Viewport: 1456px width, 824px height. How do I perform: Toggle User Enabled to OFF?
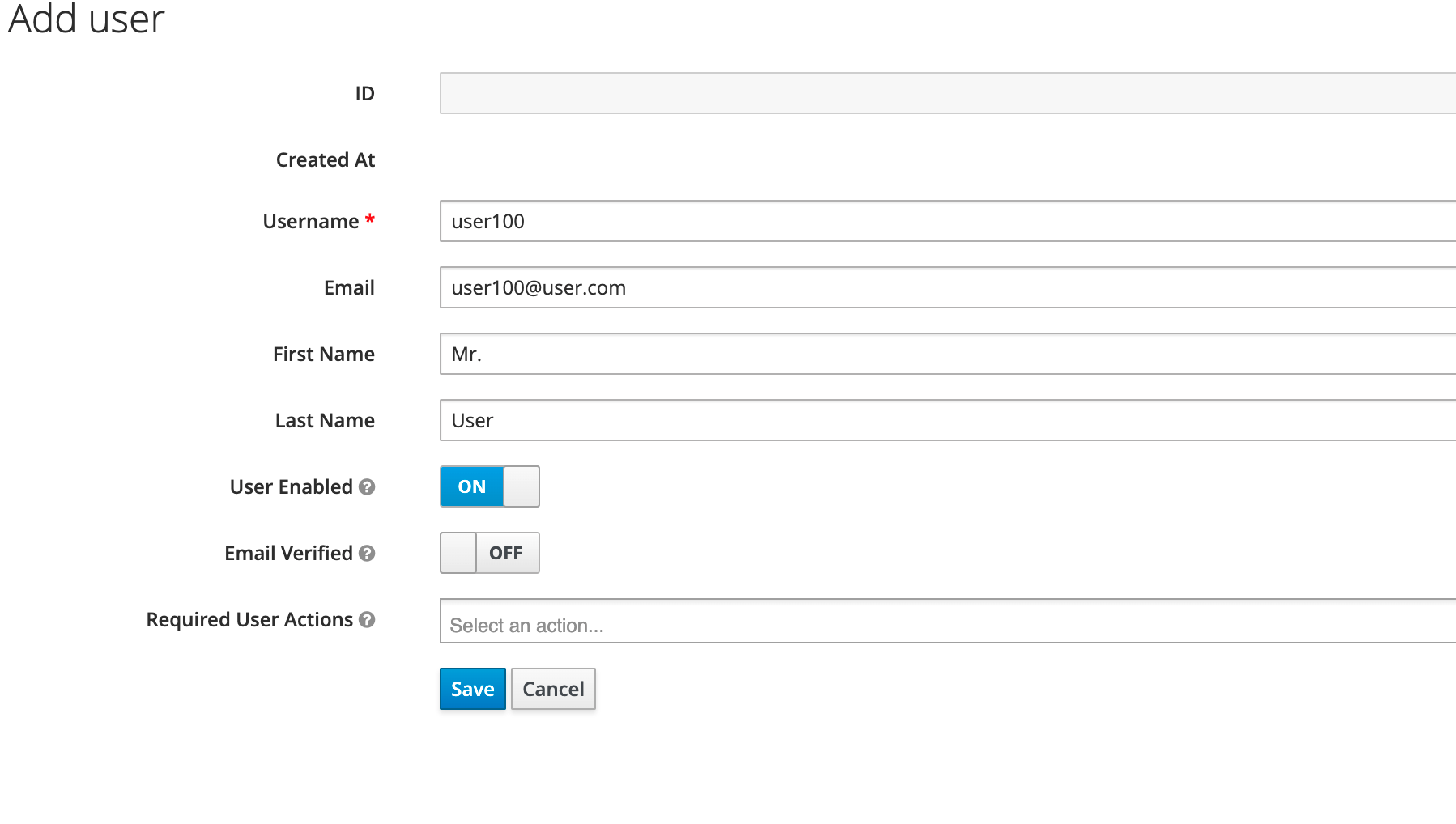tap(489, 486)
